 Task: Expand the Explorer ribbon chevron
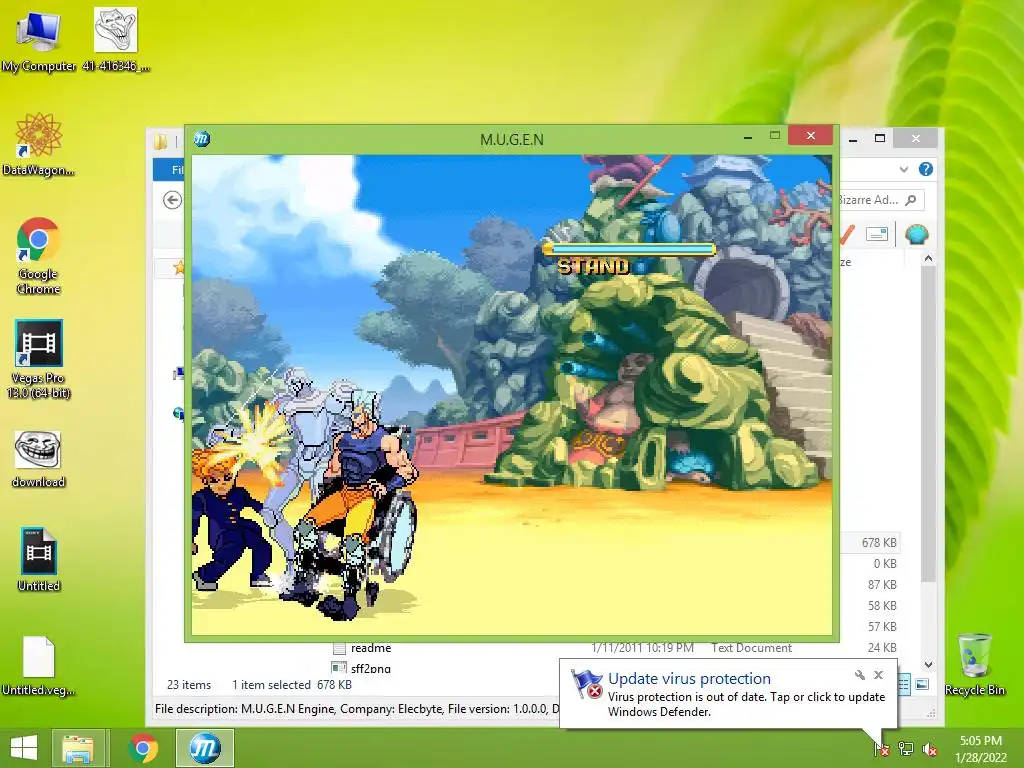pyautogui.click(x=904, y=169)
